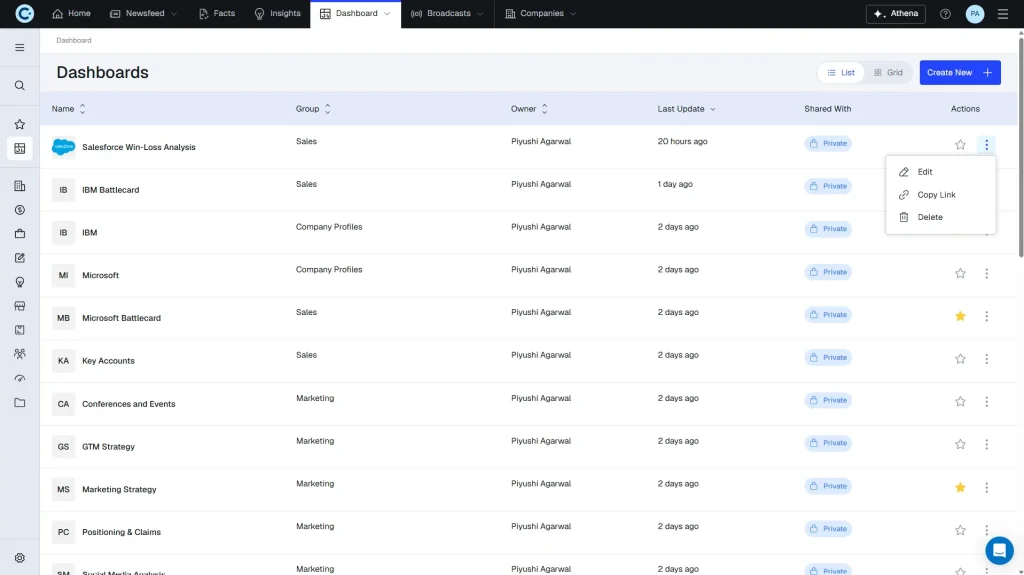Click Private badge on IBM Battlecard row
Image resolution: width=1024 pixels, height=575 pixels.
coord(827,186)
